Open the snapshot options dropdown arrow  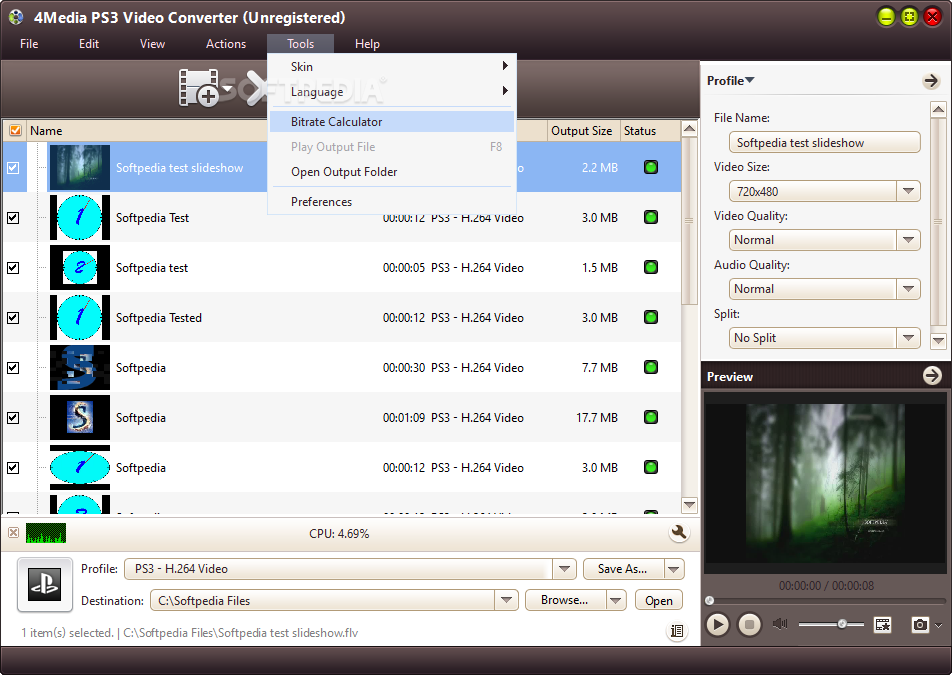(939, 625)
